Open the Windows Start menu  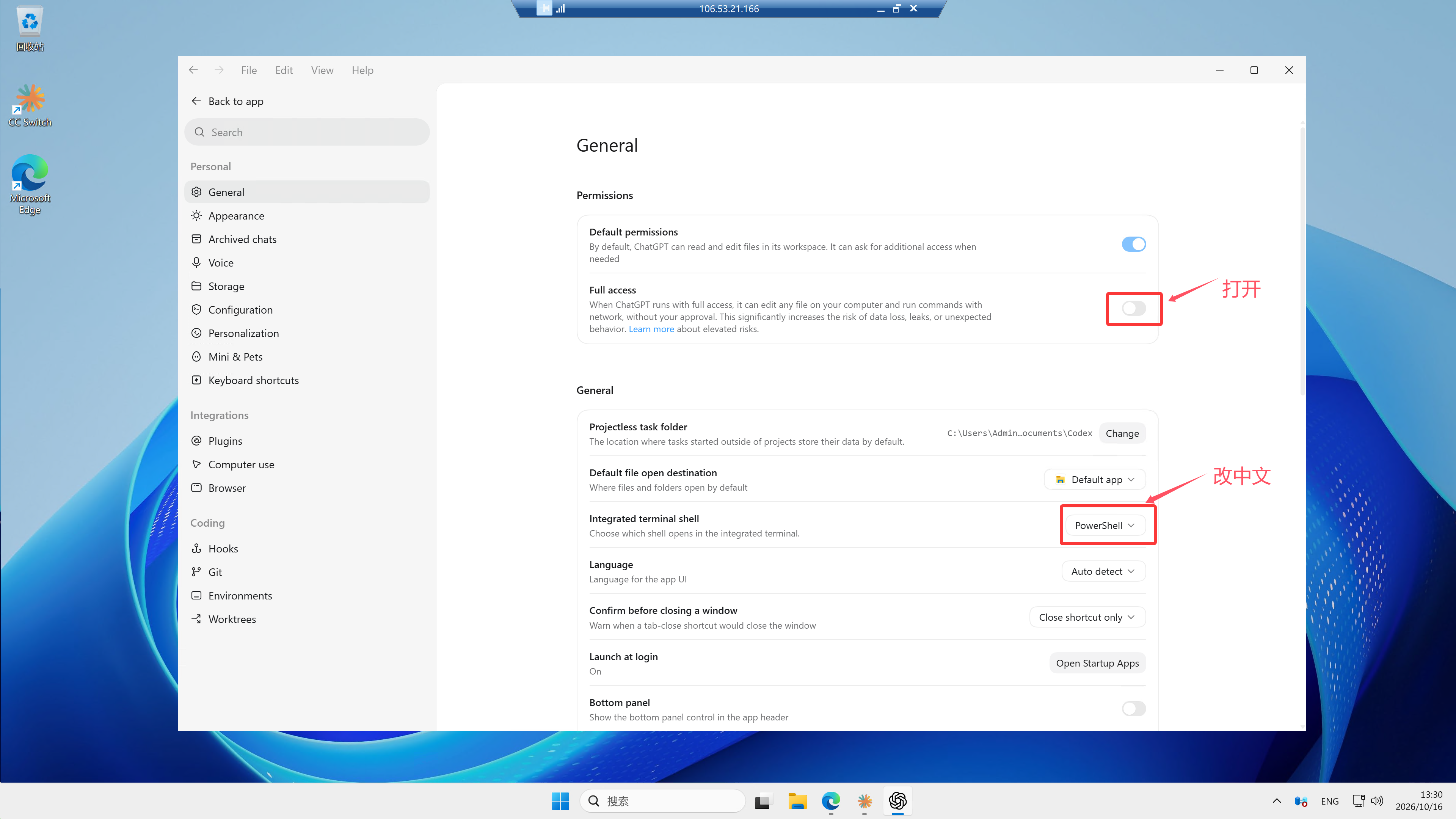pos(560,801)
